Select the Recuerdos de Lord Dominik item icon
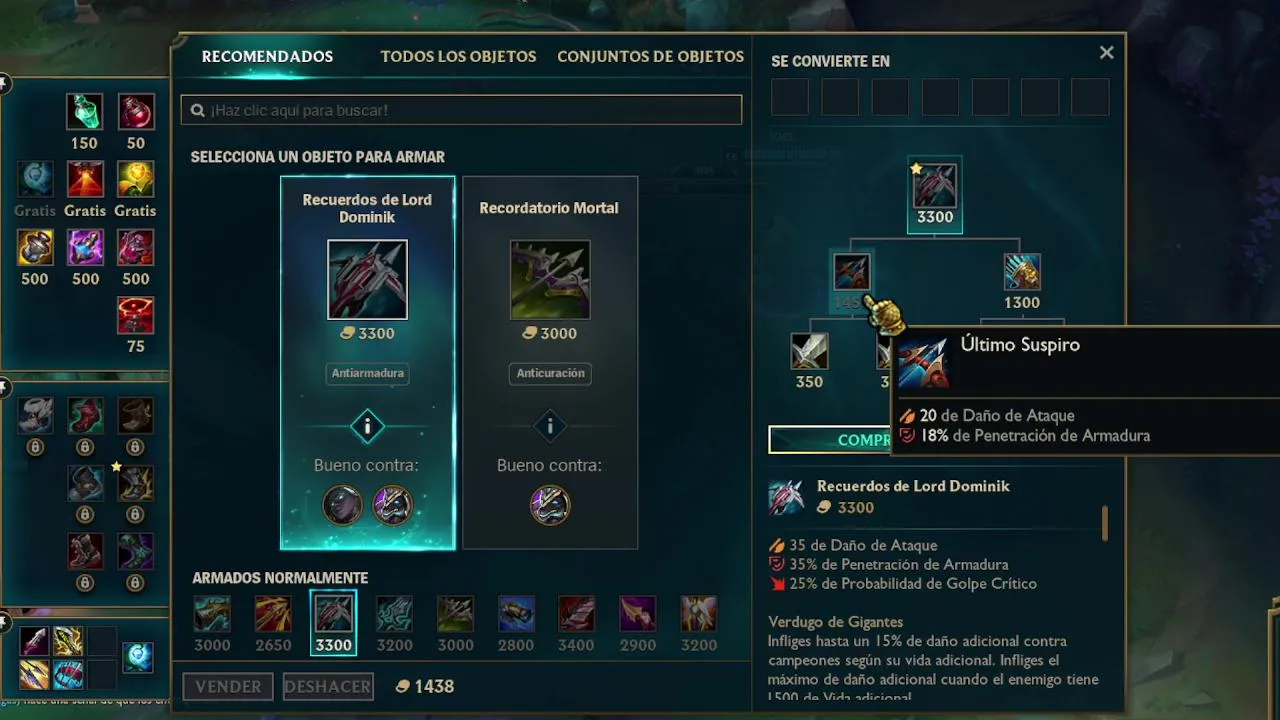This screenshot has width=1280, height=720. [367, 280]
